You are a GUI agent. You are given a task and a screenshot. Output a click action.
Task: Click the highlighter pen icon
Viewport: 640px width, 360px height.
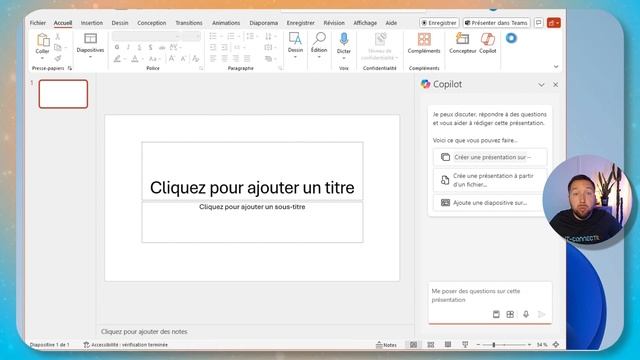117,59
